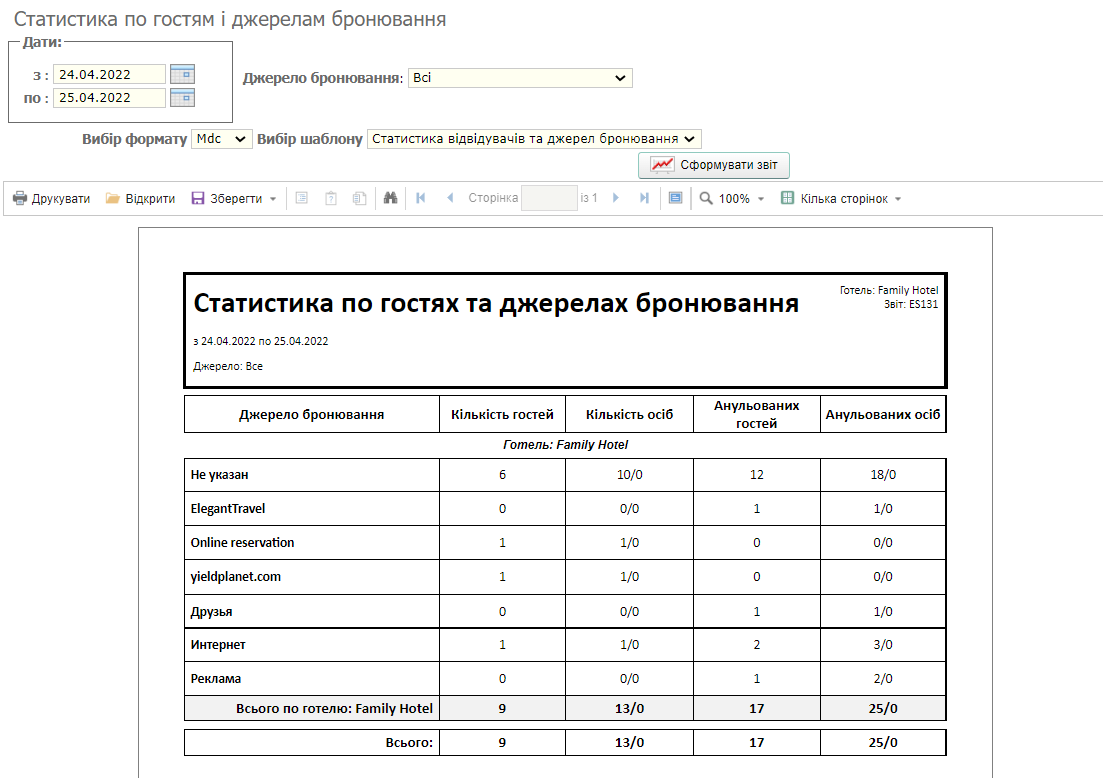Viewport: 1103px width, 778px height.
Task: Open Кілька сторінок view mode menu
Action: tap(841, 199)
